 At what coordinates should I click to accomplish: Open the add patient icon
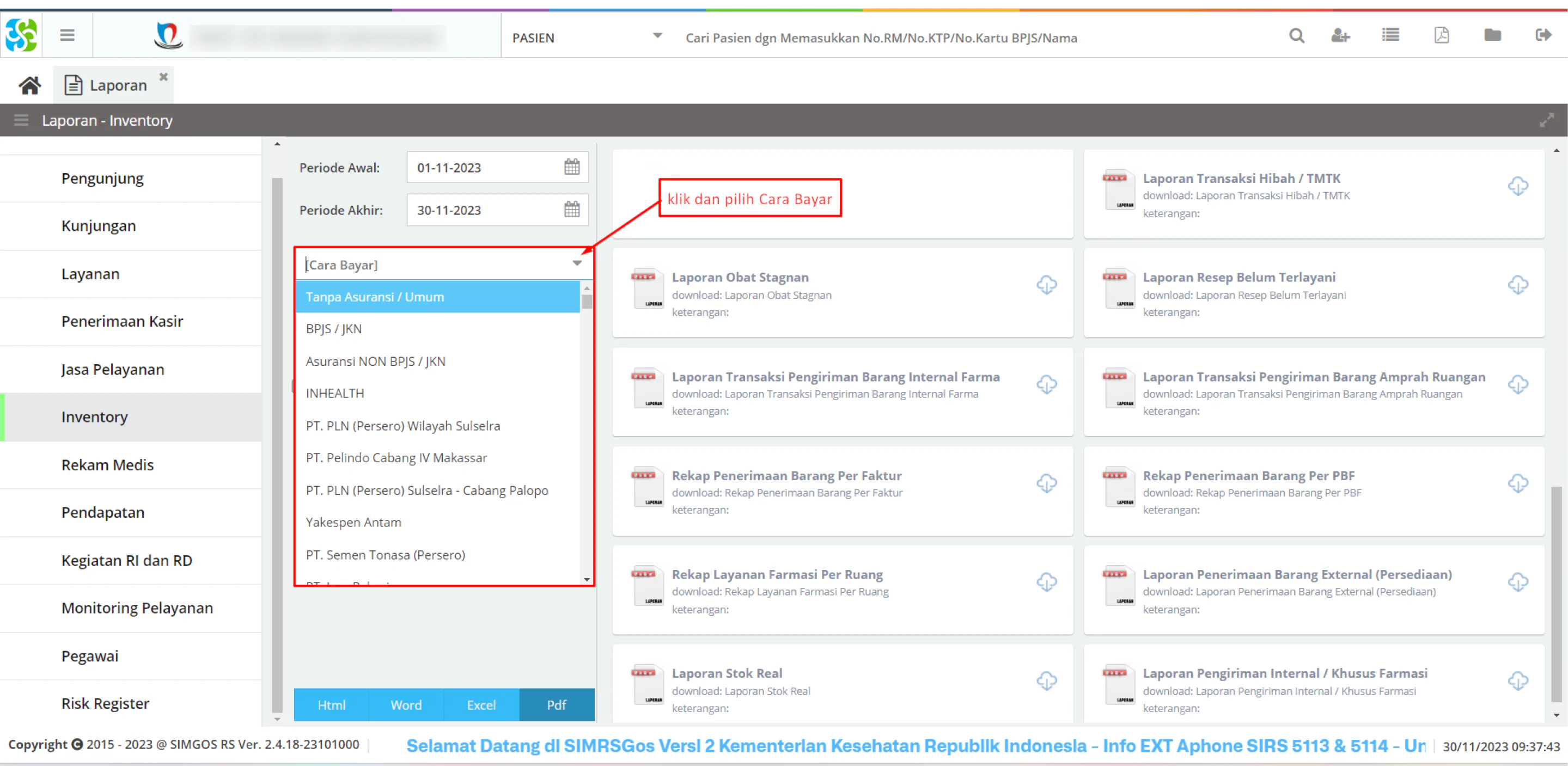coord(1340,36)
